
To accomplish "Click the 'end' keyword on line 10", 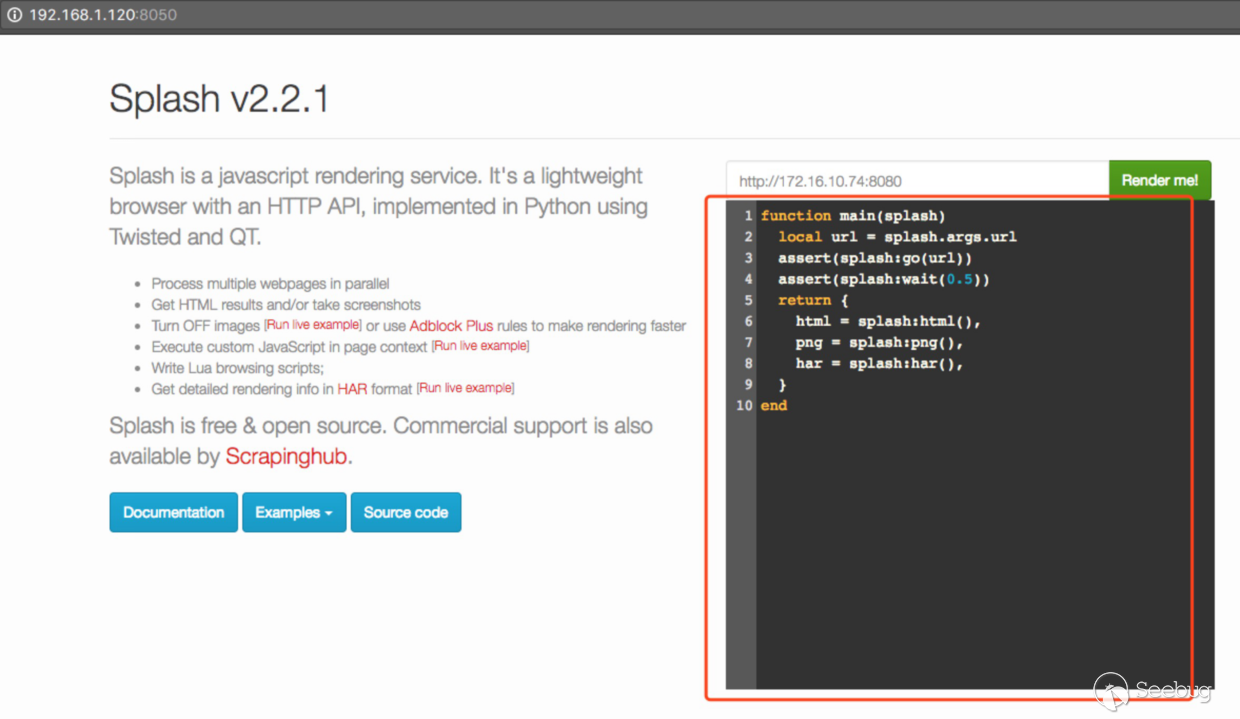I will coord(773,405).
